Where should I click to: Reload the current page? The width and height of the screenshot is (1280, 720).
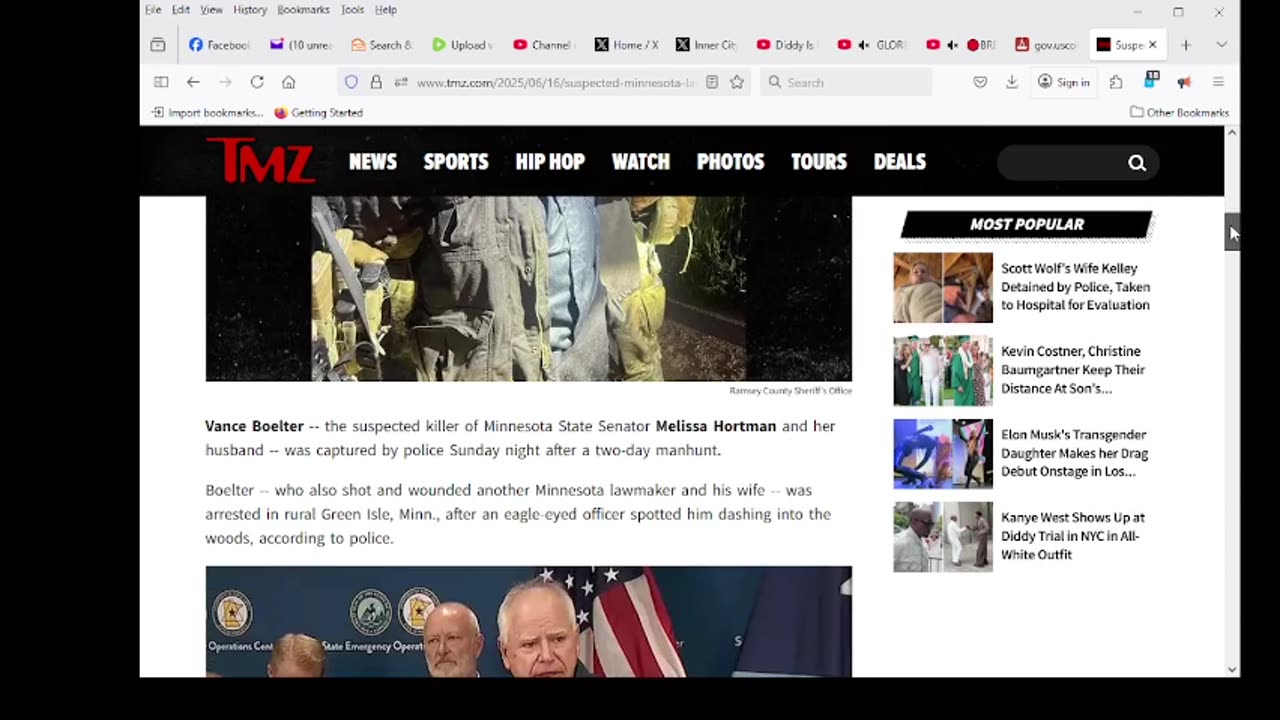[x=257, y=82]
